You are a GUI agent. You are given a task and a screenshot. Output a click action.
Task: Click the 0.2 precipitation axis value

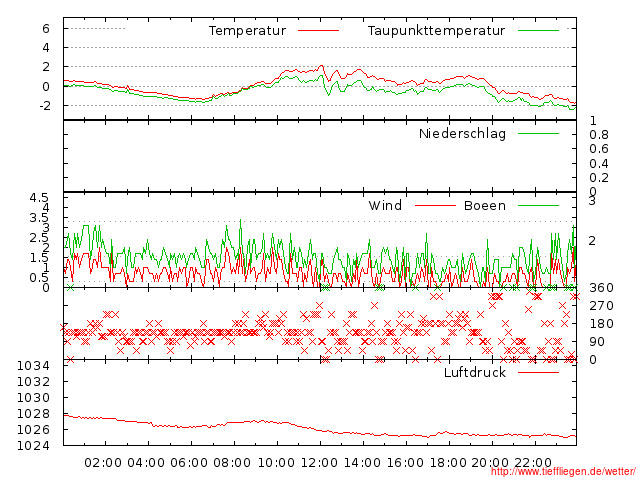(x=599, y=178)
